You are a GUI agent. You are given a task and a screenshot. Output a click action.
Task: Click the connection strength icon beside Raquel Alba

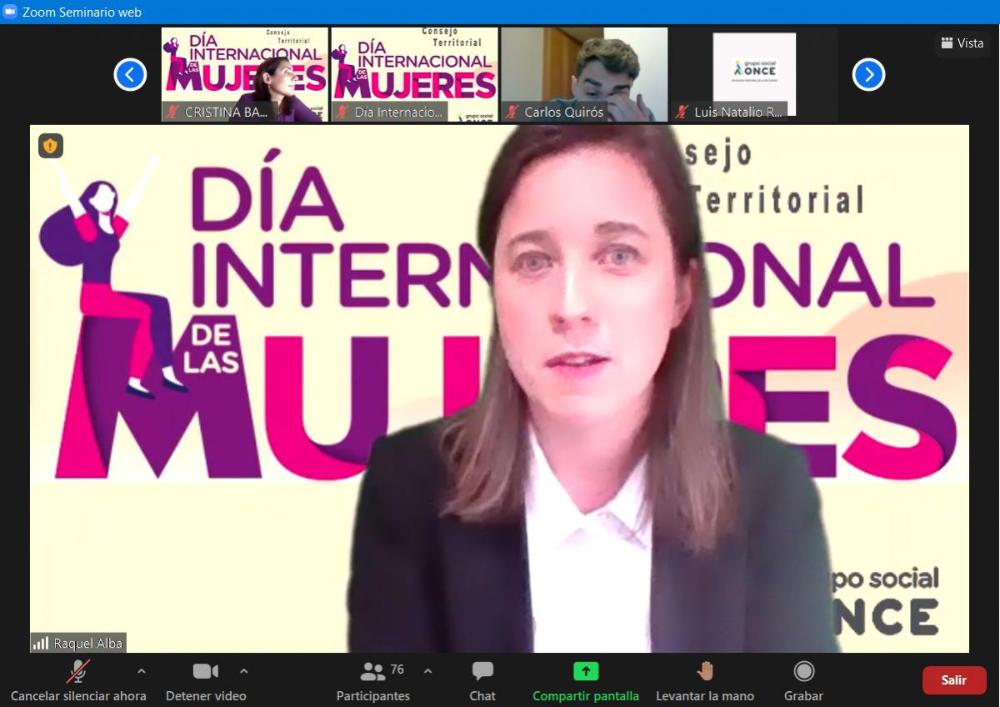click(40, 643)
